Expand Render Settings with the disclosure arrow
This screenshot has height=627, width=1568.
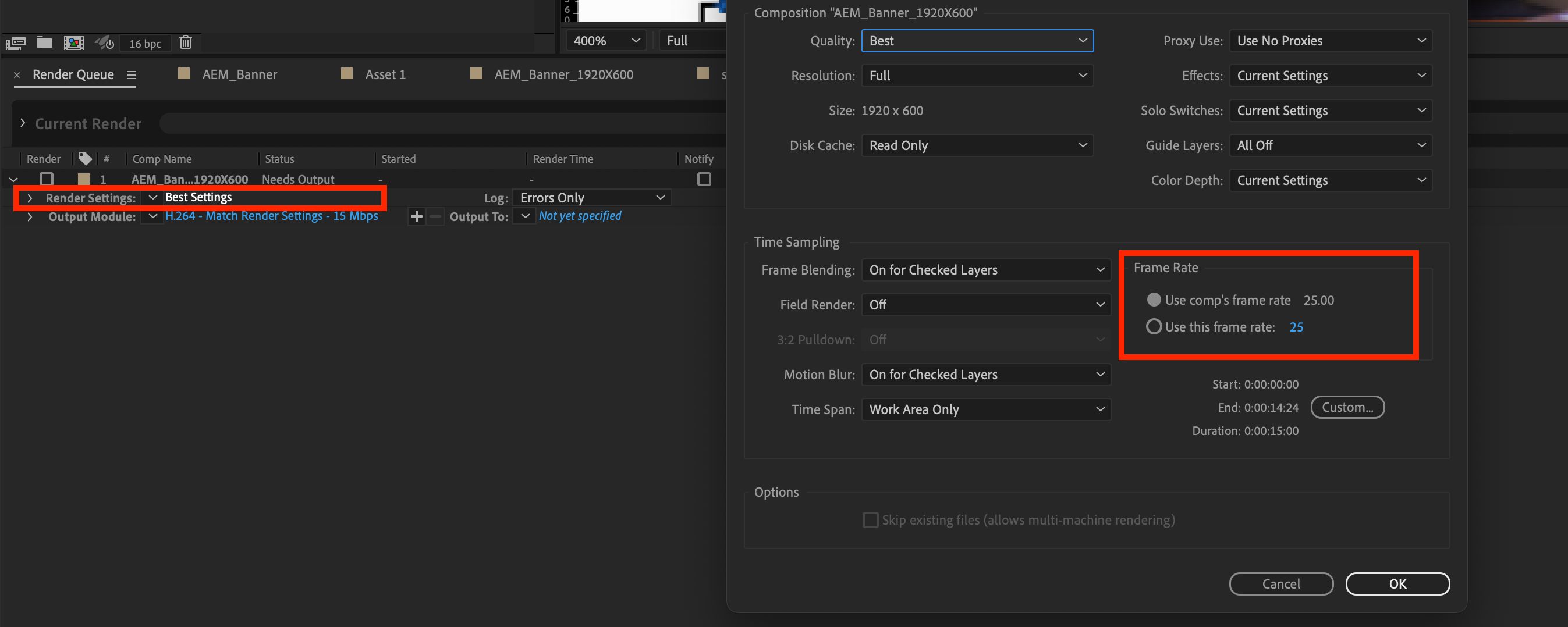30,198
